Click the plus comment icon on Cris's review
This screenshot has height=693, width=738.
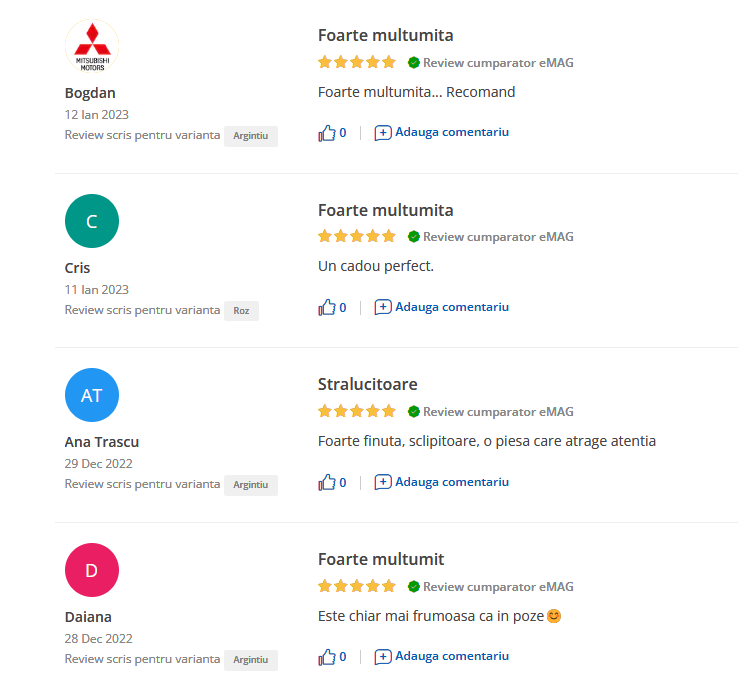tap(383, 308)
